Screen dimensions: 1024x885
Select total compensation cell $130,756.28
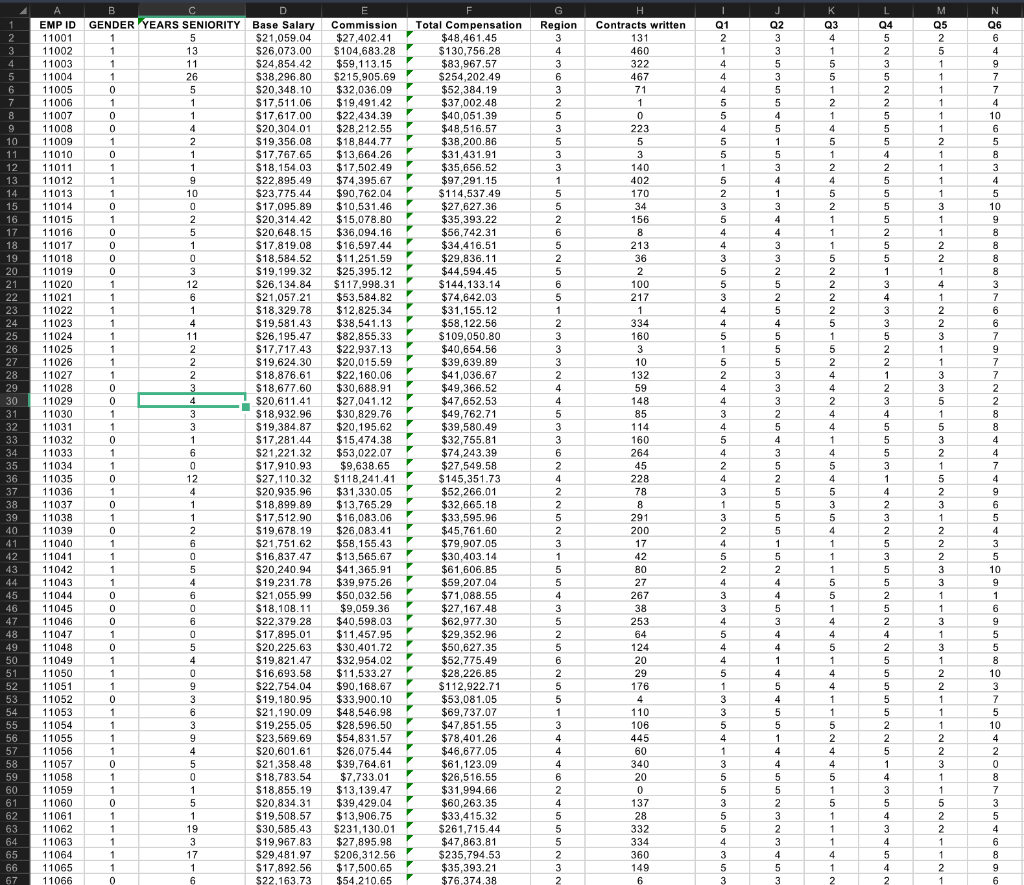(x=469, y=51)
